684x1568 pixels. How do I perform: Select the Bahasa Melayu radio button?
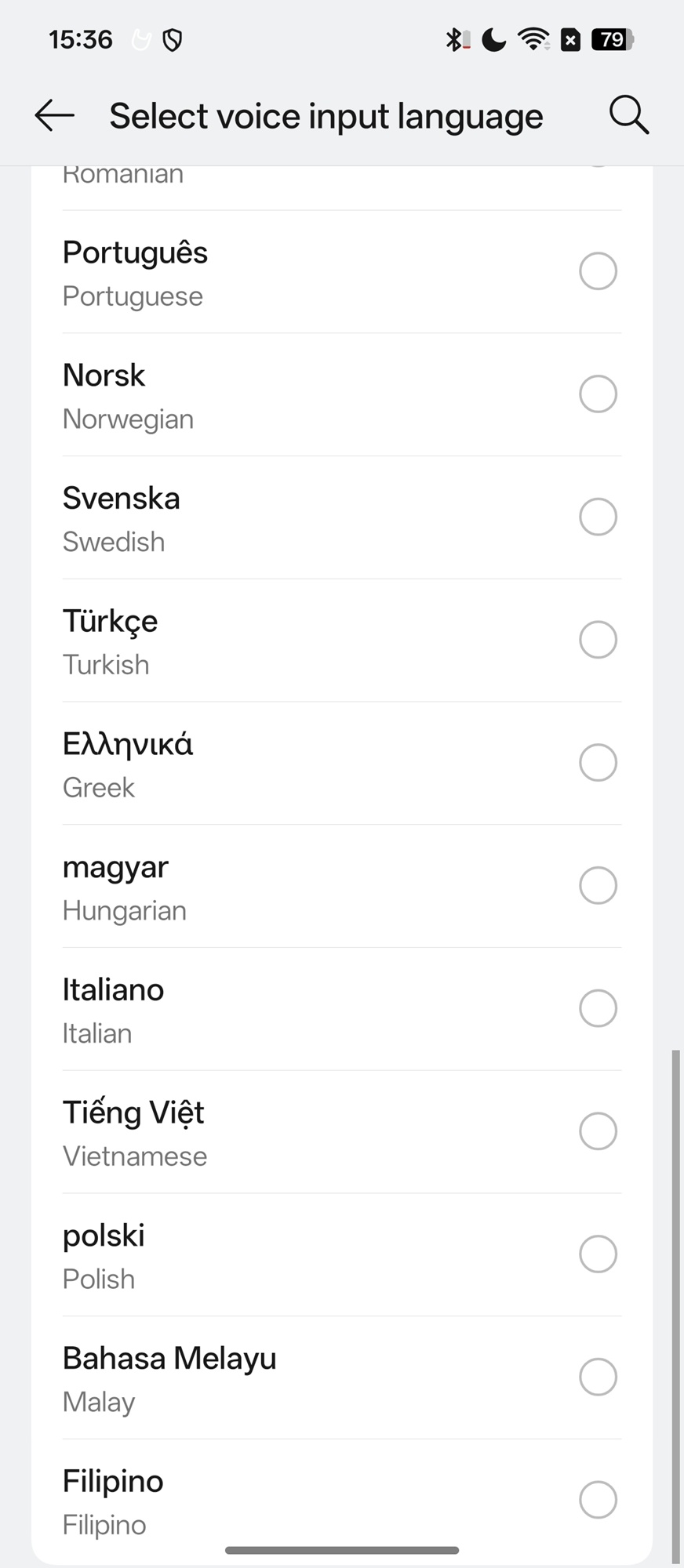598,1377
